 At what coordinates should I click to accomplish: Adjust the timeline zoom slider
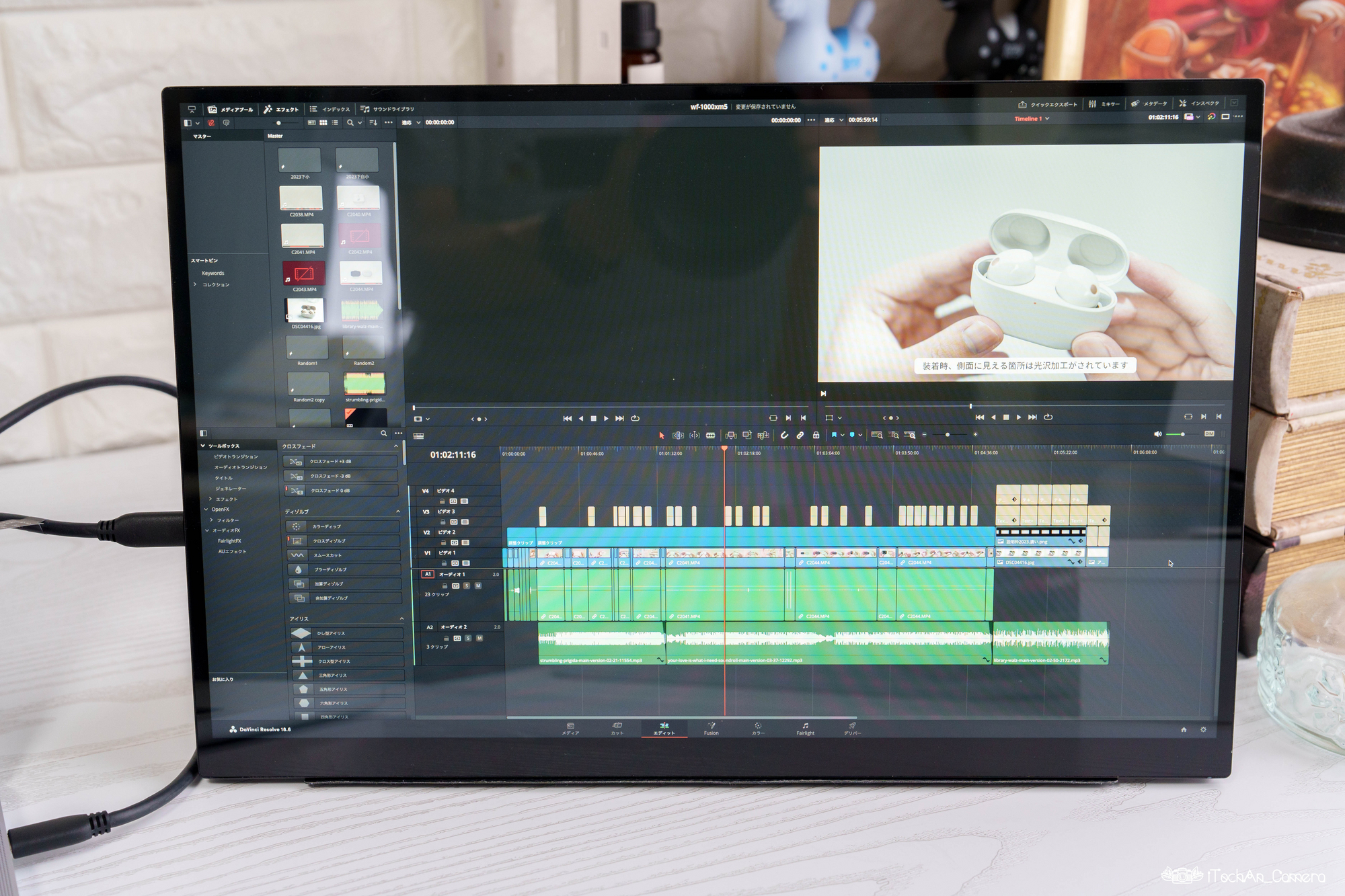[948, 435]
